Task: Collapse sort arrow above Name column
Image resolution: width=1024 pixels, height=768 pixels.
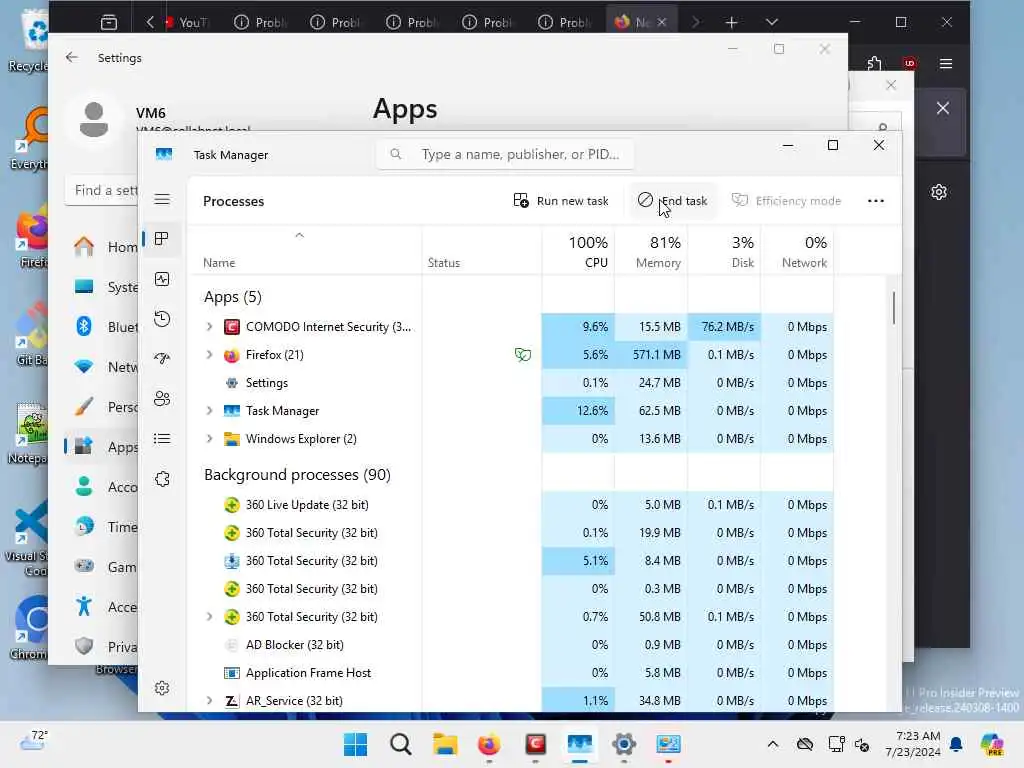Action: pos(300,235)
